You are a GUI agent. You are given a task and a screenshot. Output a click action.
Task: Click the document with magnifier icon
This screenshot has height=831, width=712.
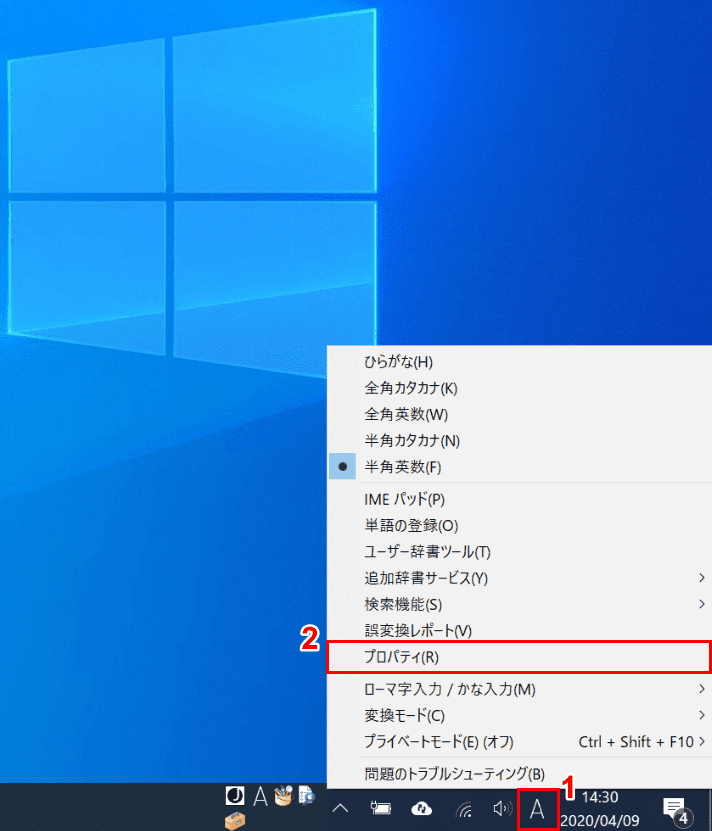pos(306,795)
